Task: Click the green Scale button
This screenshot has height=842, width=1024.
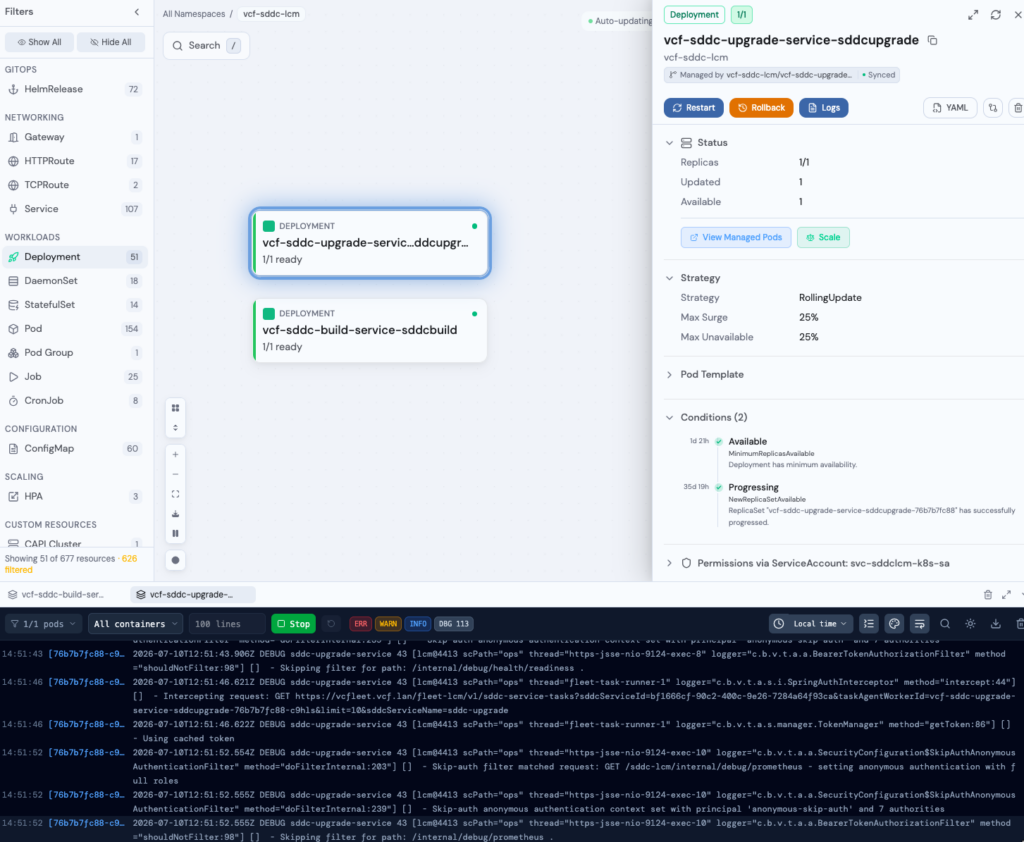Action: point(823,238)
